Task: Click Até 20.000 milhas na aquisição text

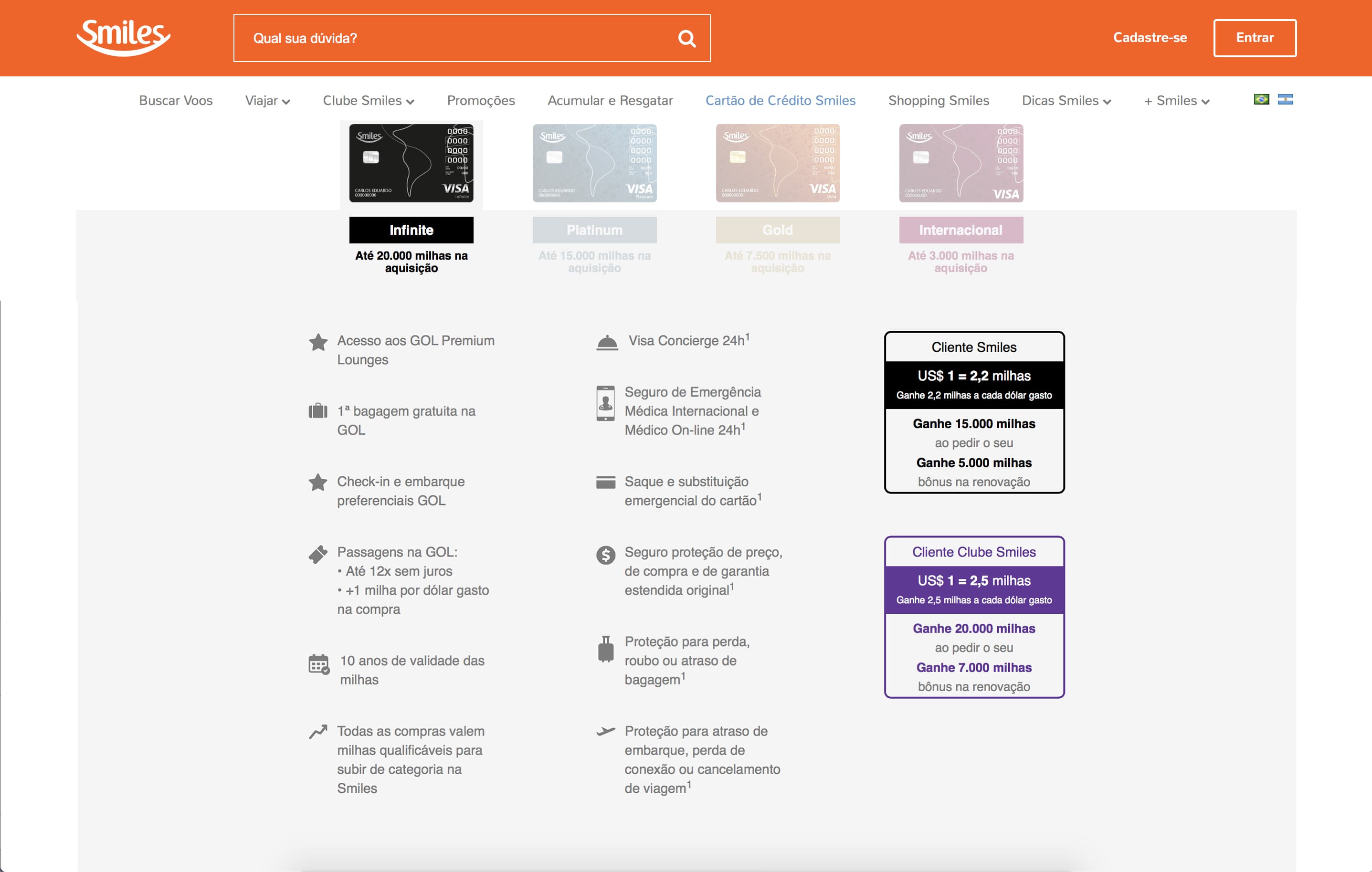Action: pyautogui.click(x=412, y=262)
